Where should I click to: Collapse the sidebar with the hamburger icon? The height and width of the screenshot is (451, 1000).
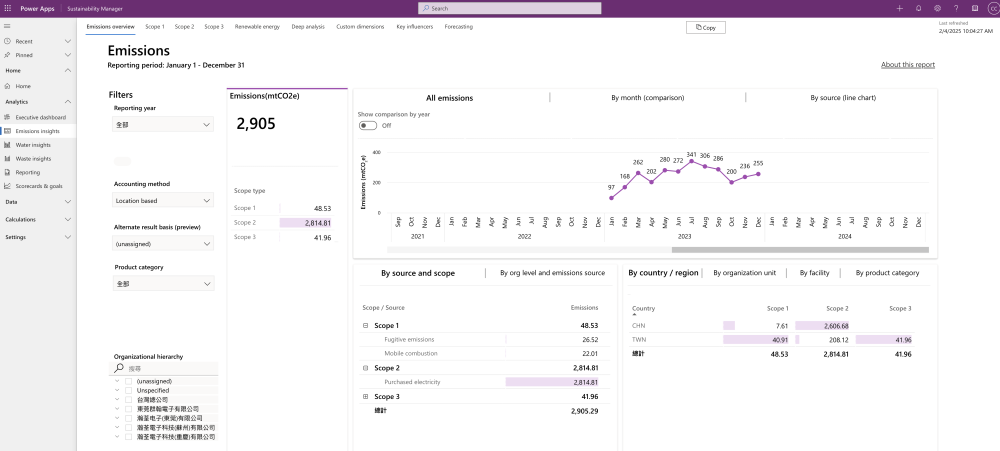click(6, 26)
